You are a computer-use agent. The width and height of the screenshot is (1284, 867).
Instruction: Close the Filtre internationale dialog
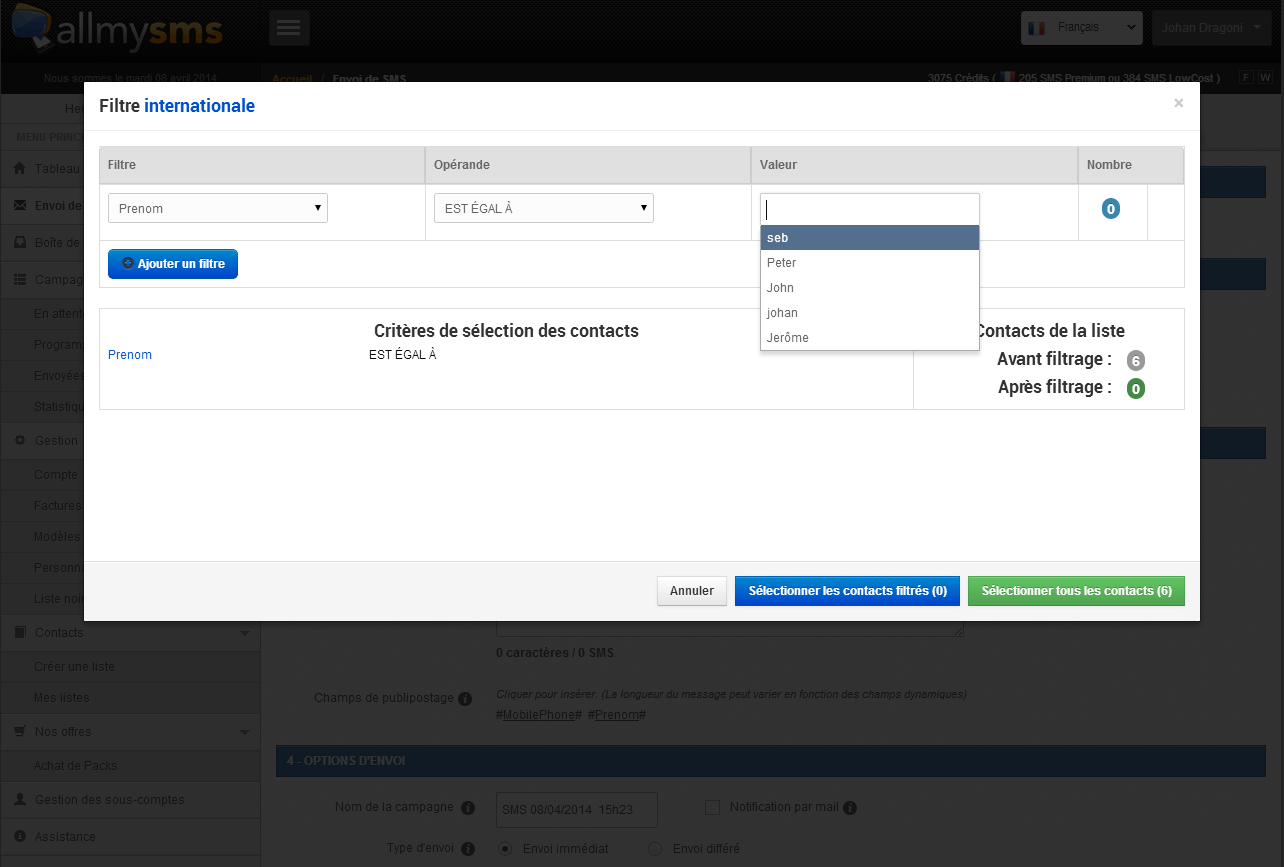tap(1178, 103)
